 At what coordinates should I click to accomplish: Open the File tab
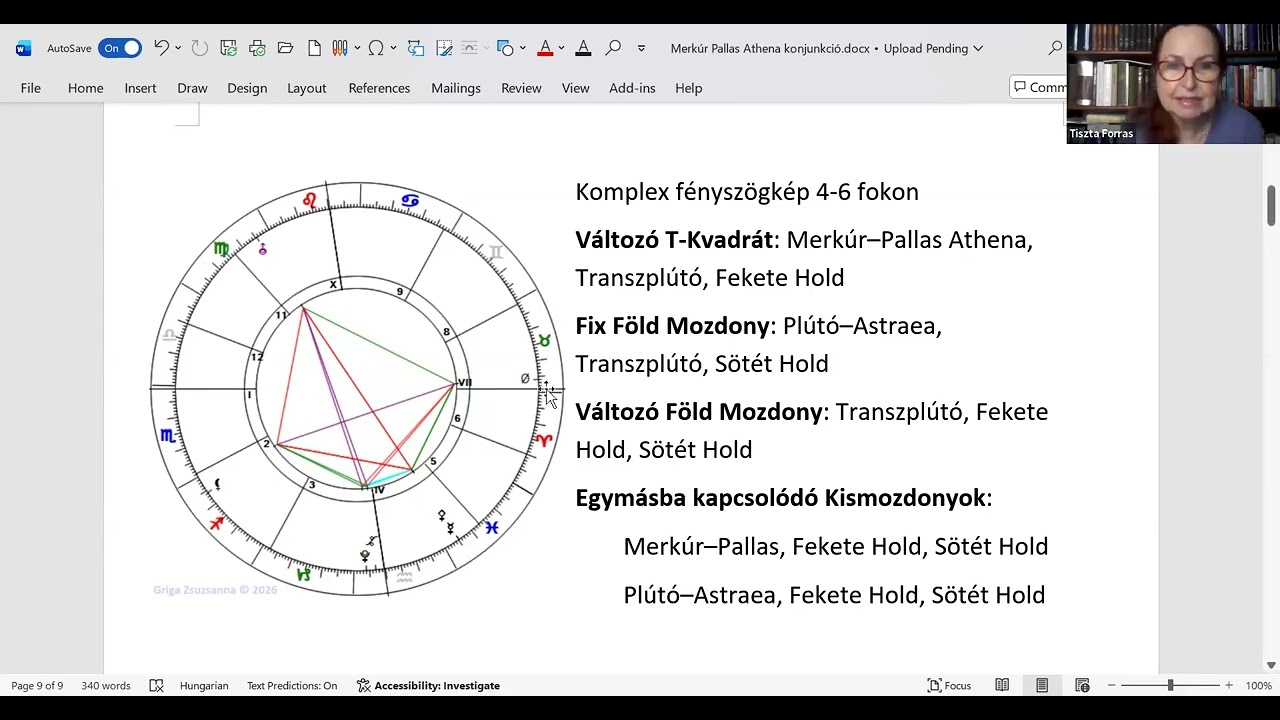point(31,88)
